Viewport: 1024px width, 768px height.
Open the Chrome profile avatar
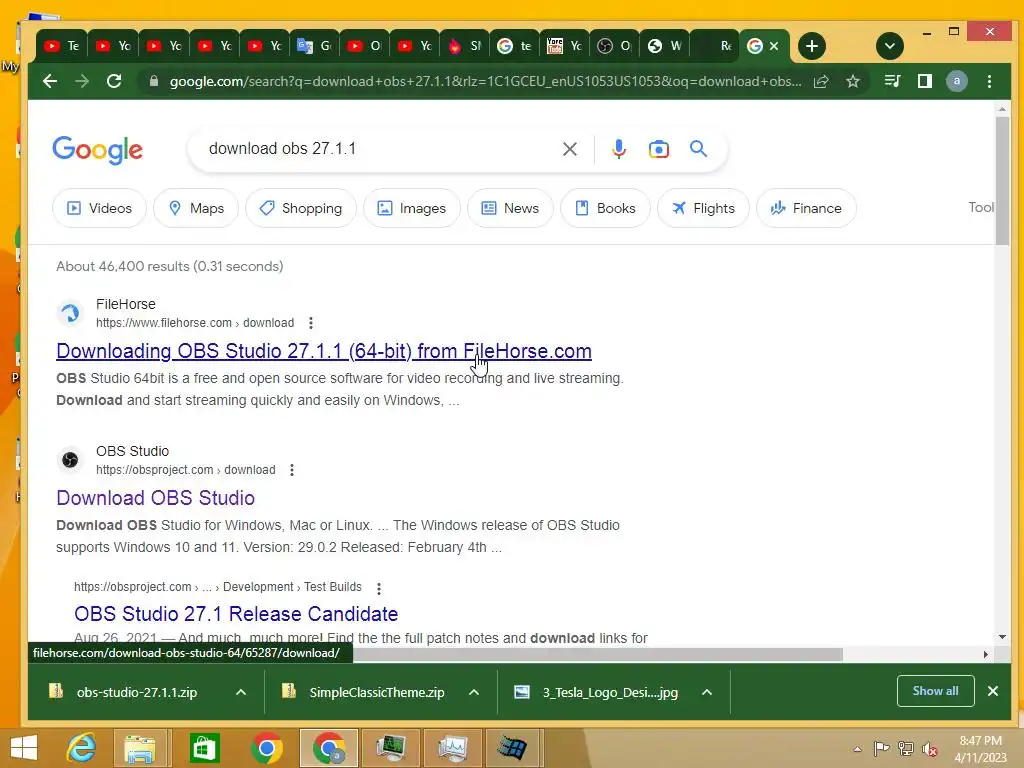[x=957, y=81]
